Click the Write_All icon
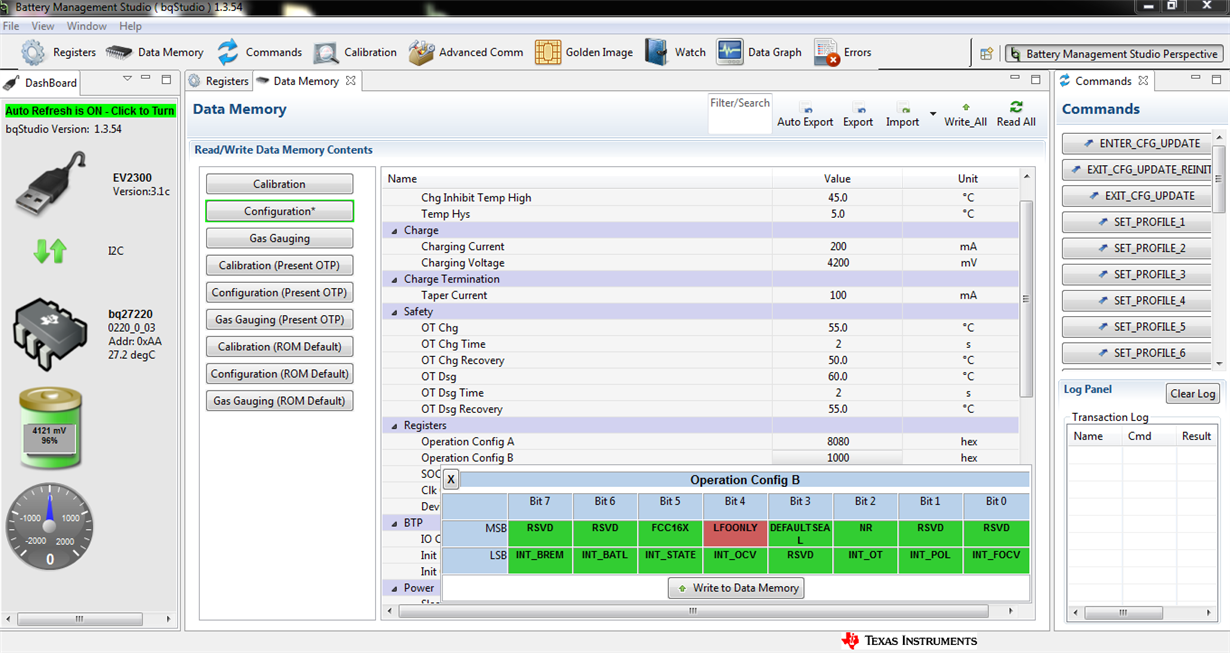The width and height of the screenshot is (1230, 653). click(966, 107)
